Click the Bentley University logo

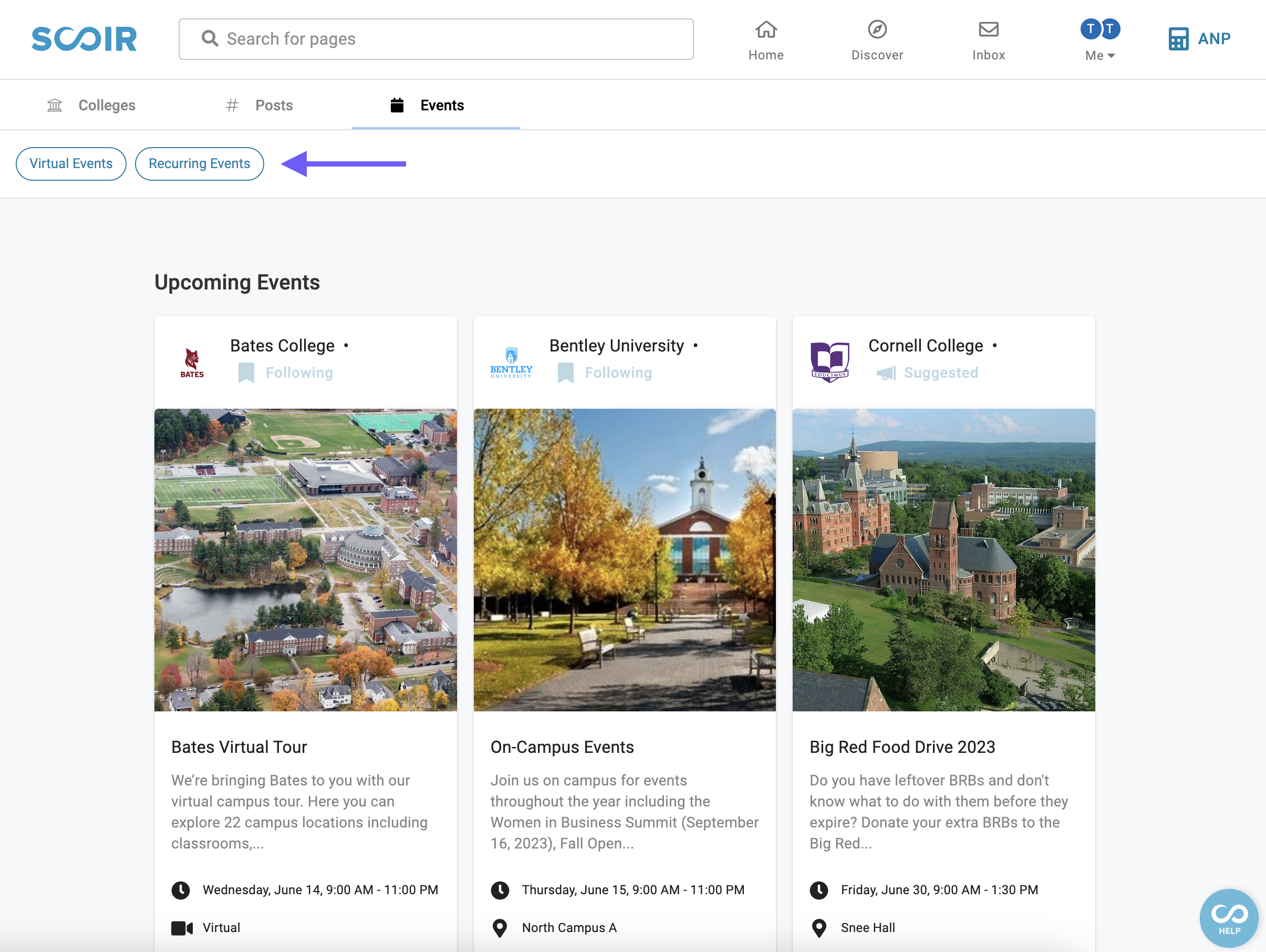511,363
